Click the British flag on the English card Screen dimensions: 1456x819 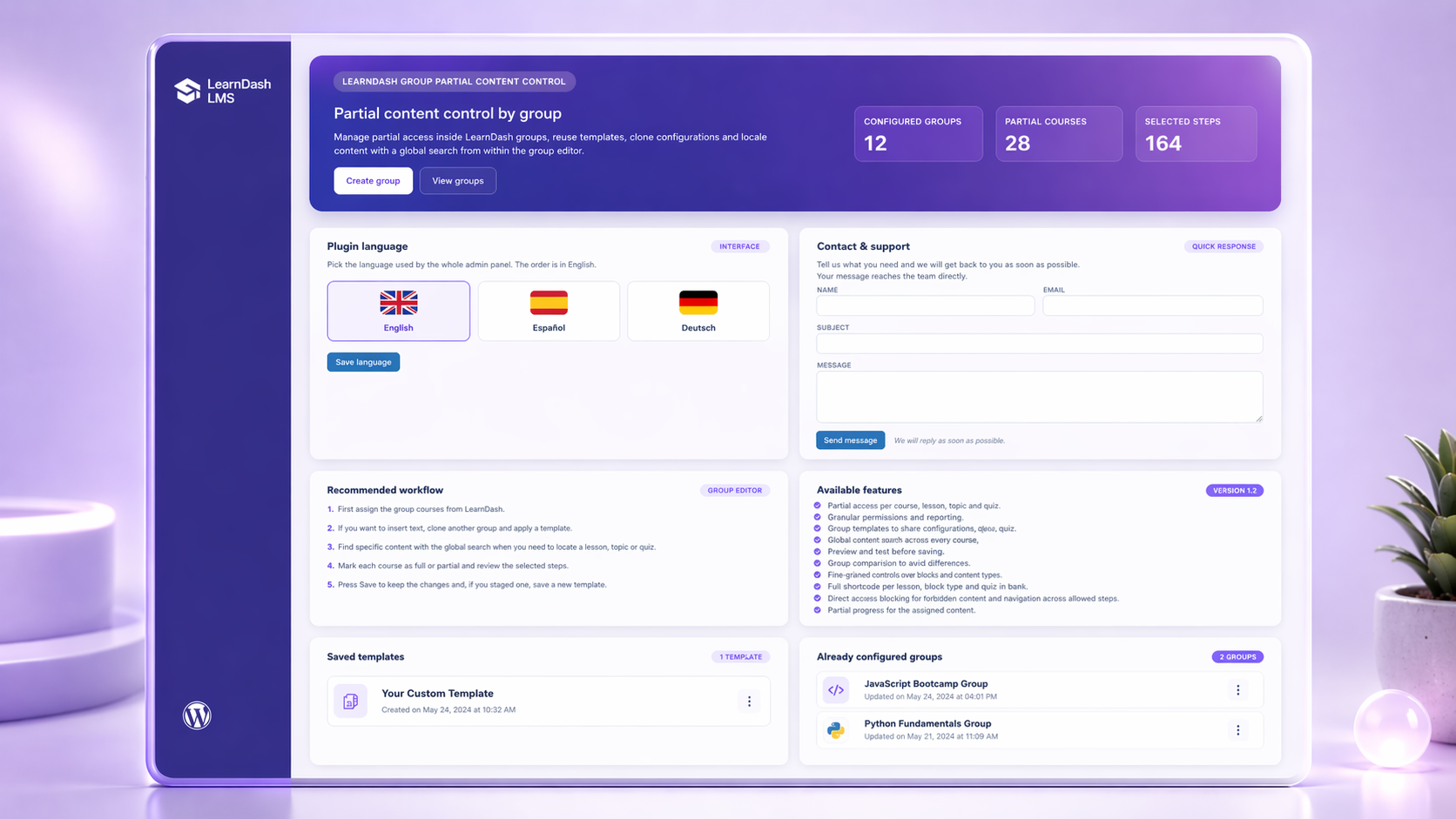click(398, 302)
